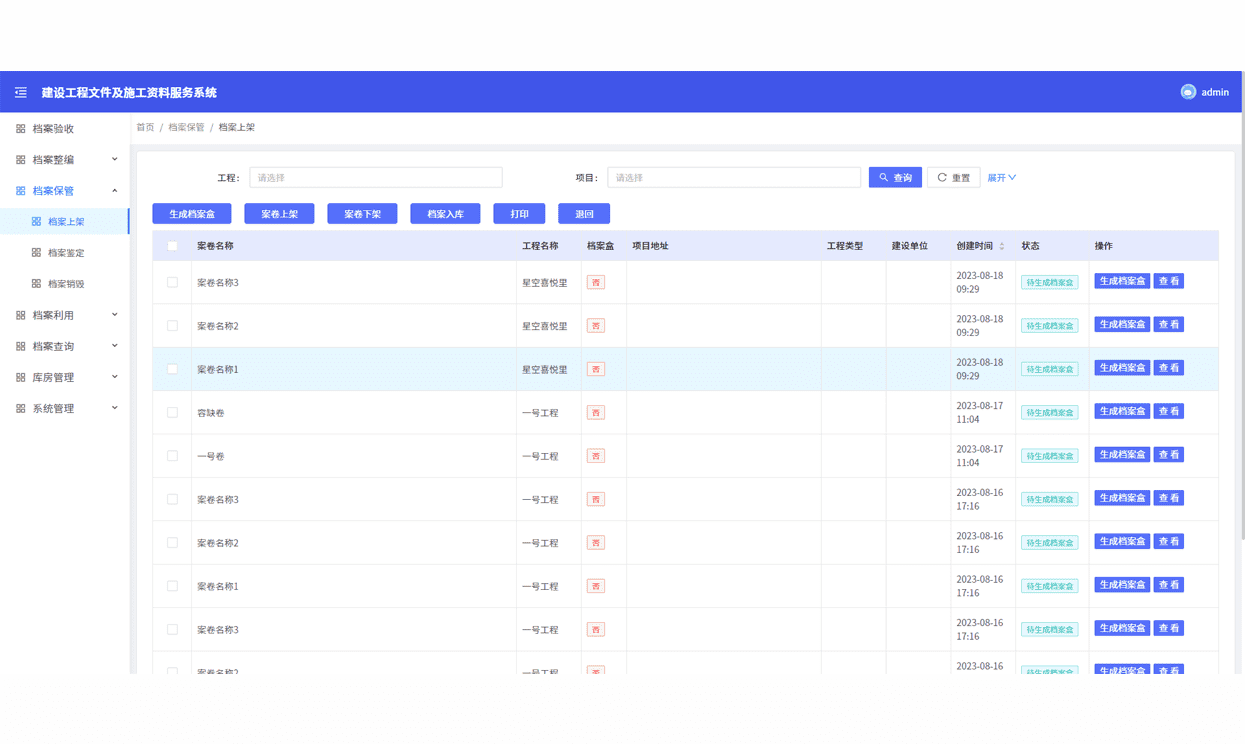The height and width of the screenshot is (744, 1245).
Task: Toggle the select-all checkbox in table header
Action: [x=172, y=246]
